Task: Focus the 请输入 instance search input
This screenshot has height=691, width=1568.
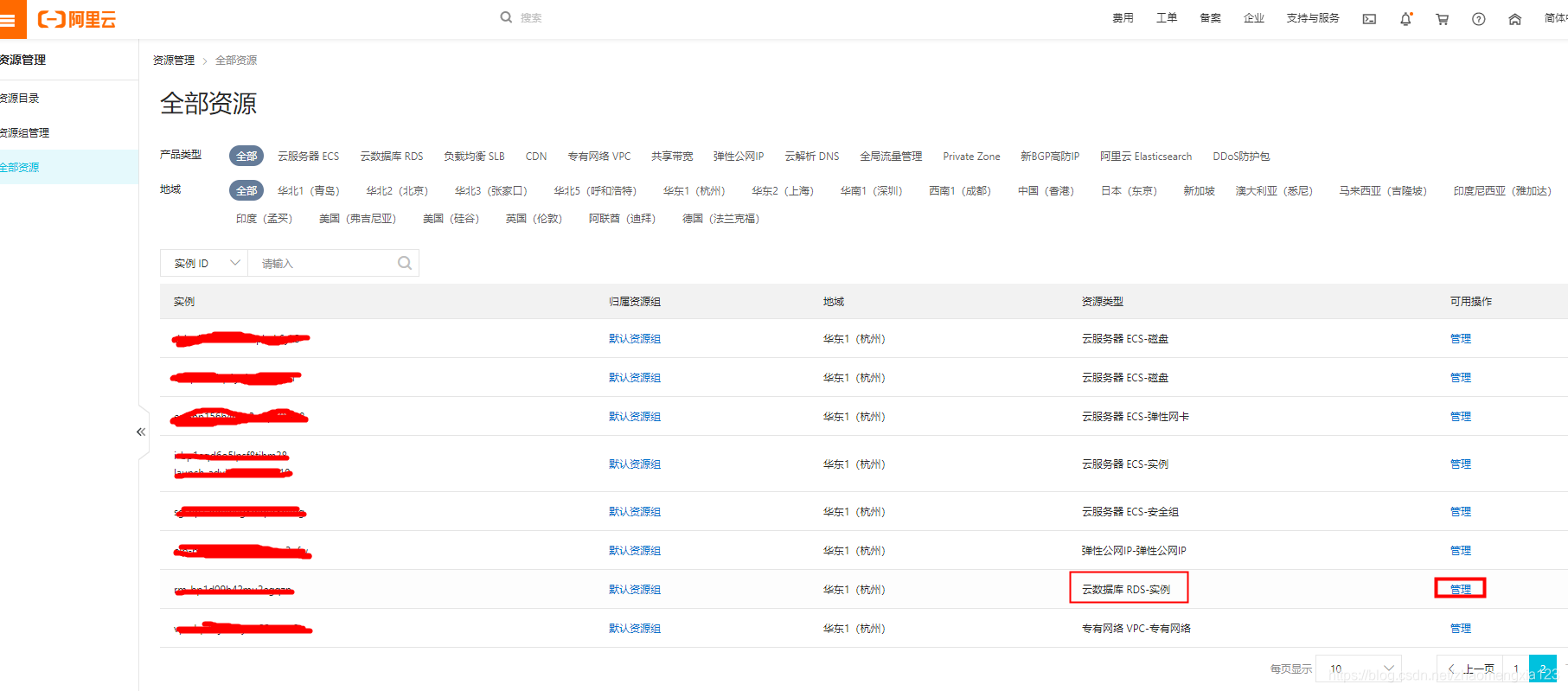Action: pyautogui.click(x=324, y=263)
